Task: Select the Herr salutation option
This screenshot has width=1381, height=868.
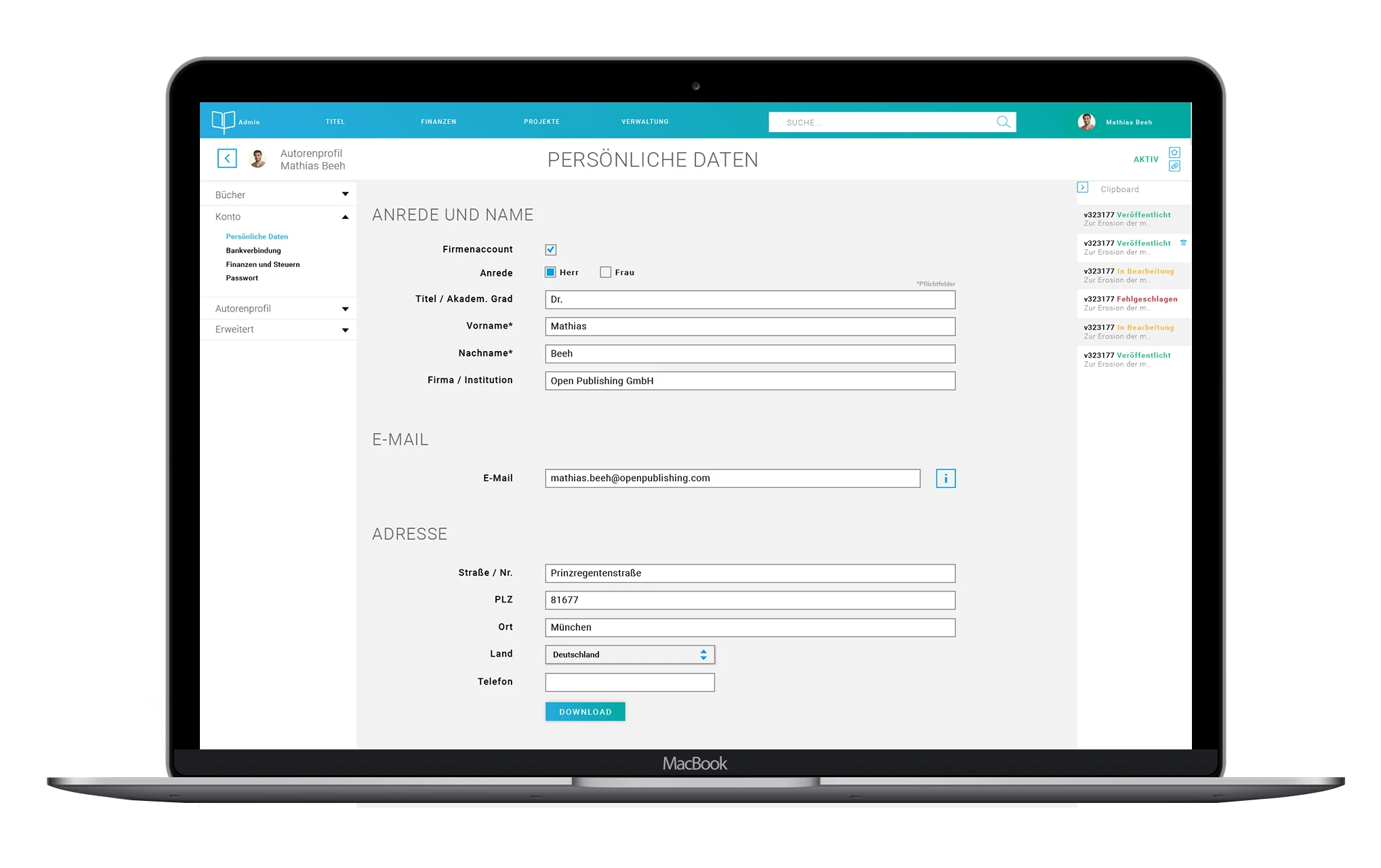Action: pos(551,272)
